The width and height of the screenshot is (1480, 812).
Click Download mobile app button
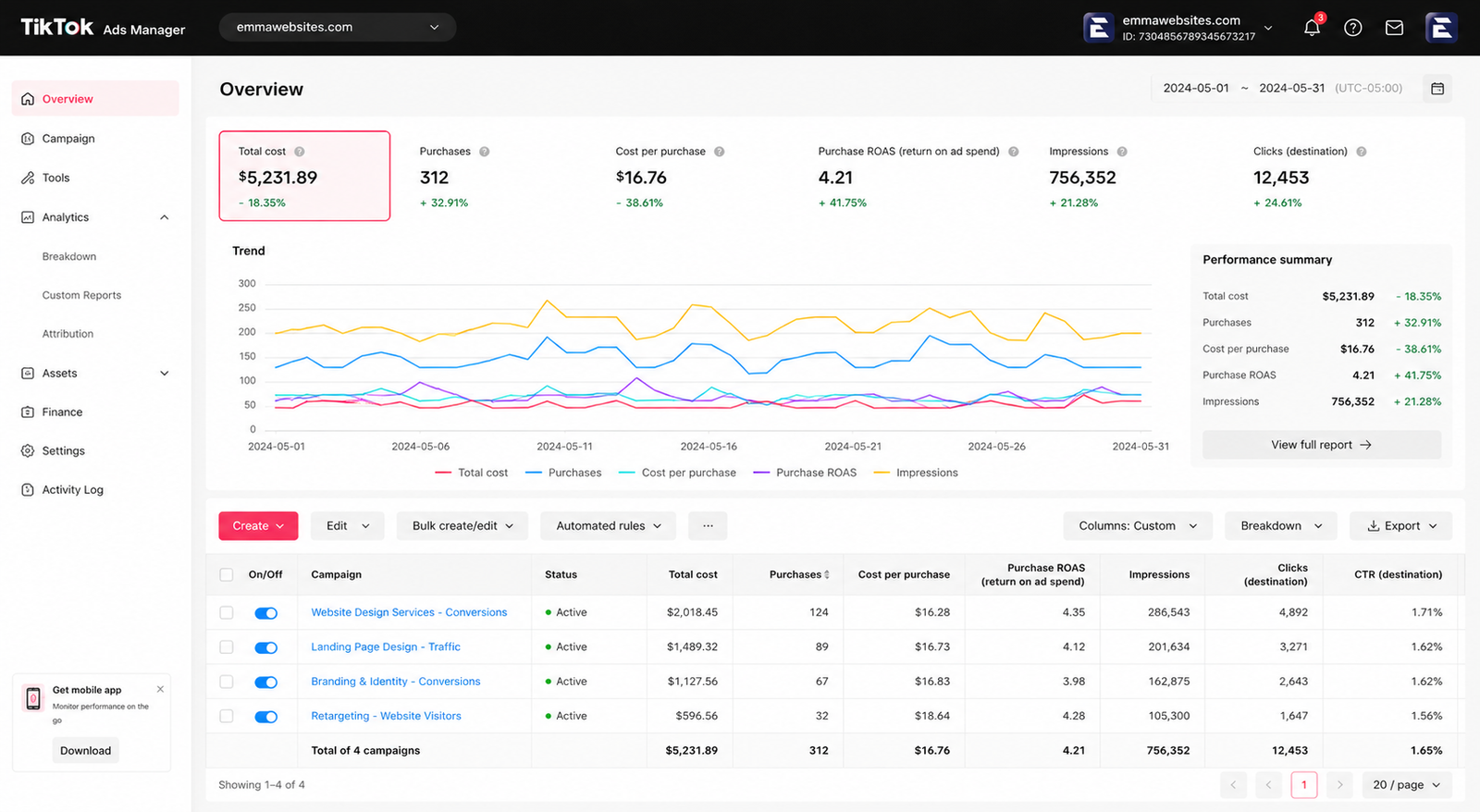coord(86,751)
